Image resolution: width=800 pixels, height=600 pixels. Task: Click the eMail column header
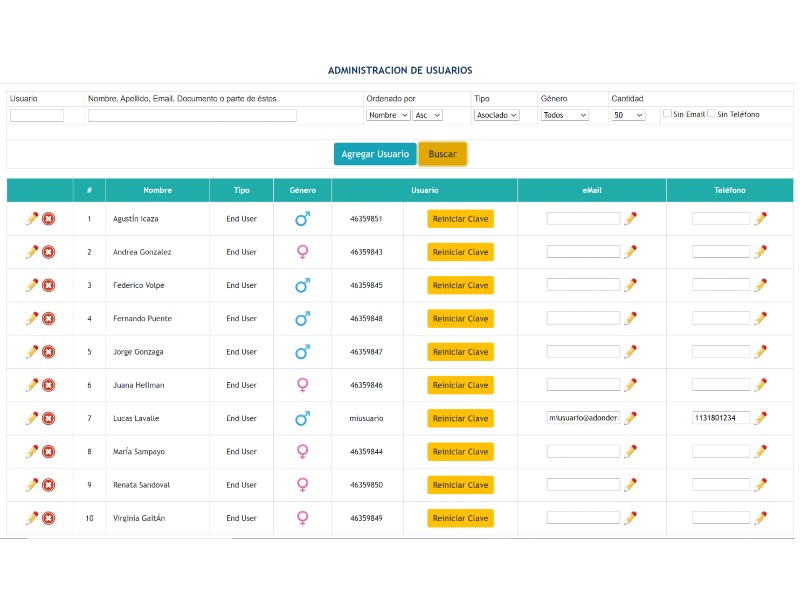(591, 190)
